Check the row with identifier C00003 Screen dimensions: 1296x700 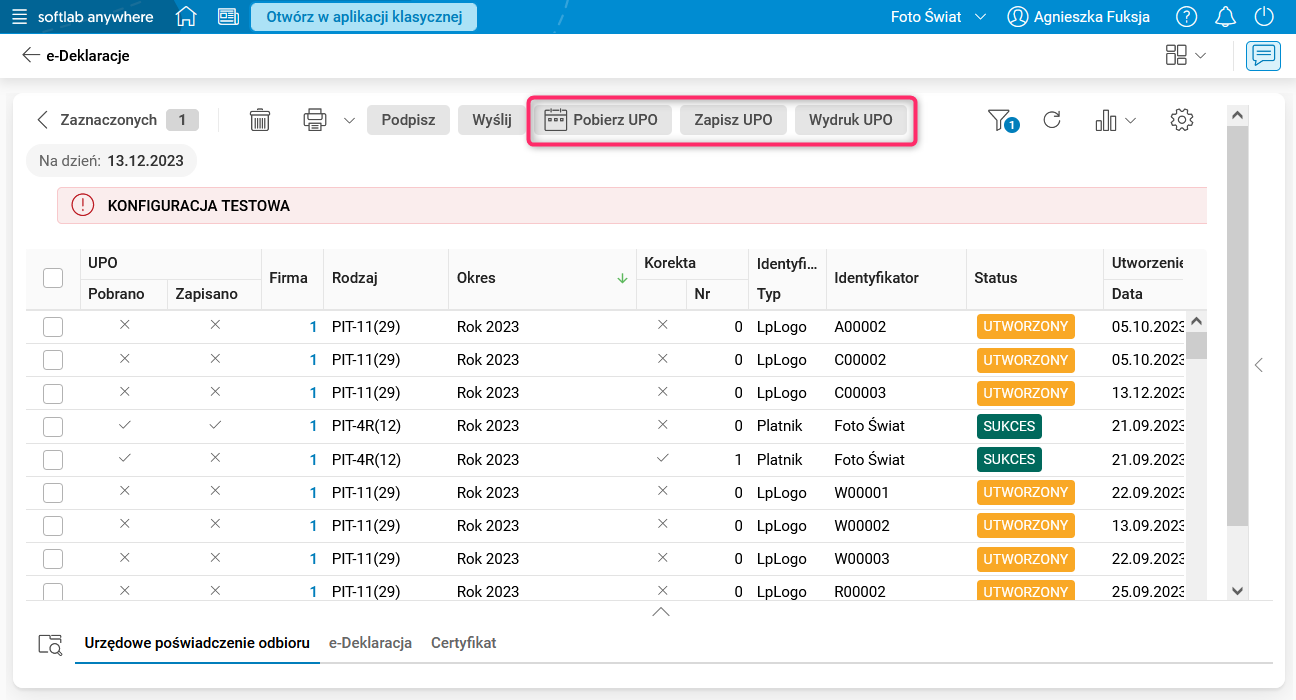click(53, 393)
